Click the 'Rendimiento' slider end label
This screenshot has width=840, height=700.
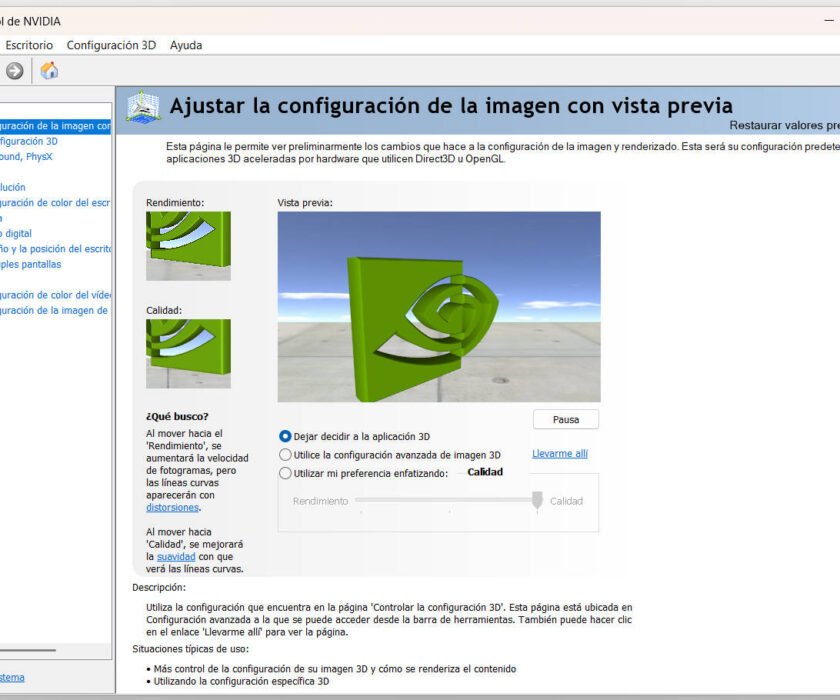pyautogui.click(x=320, y=501)
